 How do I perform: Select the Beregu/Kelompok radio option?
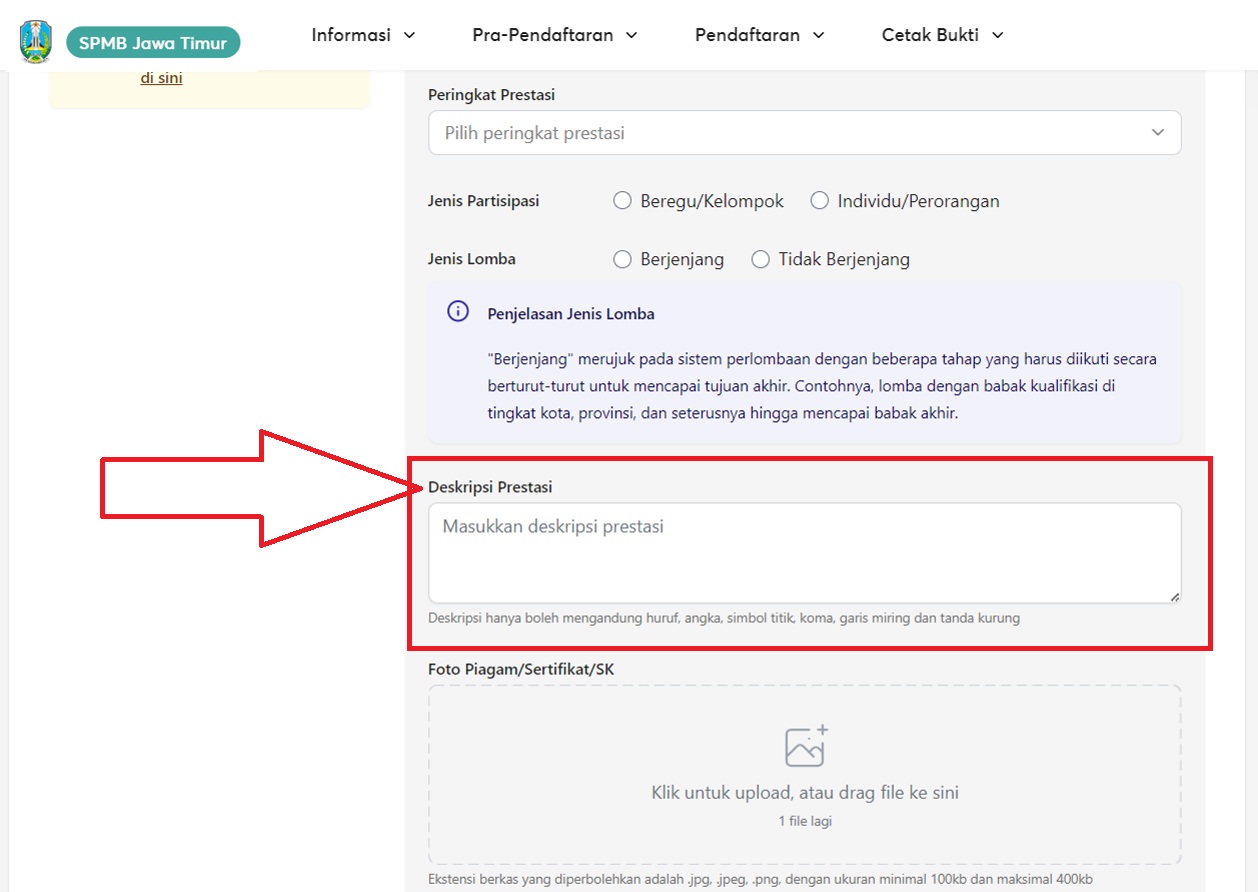pyautogui.click(x=622, y=201)
